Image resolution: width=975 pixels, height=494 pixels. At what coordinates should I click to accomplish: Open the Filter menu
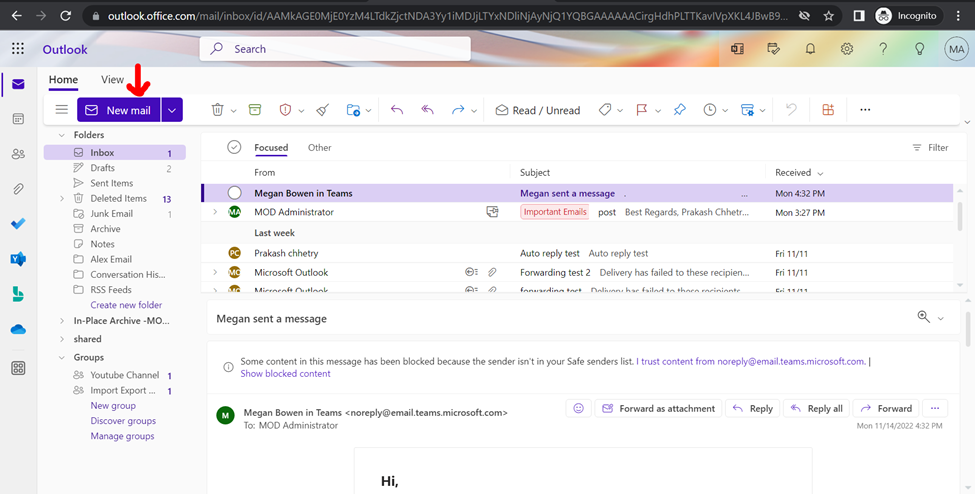tap(930, 147)
